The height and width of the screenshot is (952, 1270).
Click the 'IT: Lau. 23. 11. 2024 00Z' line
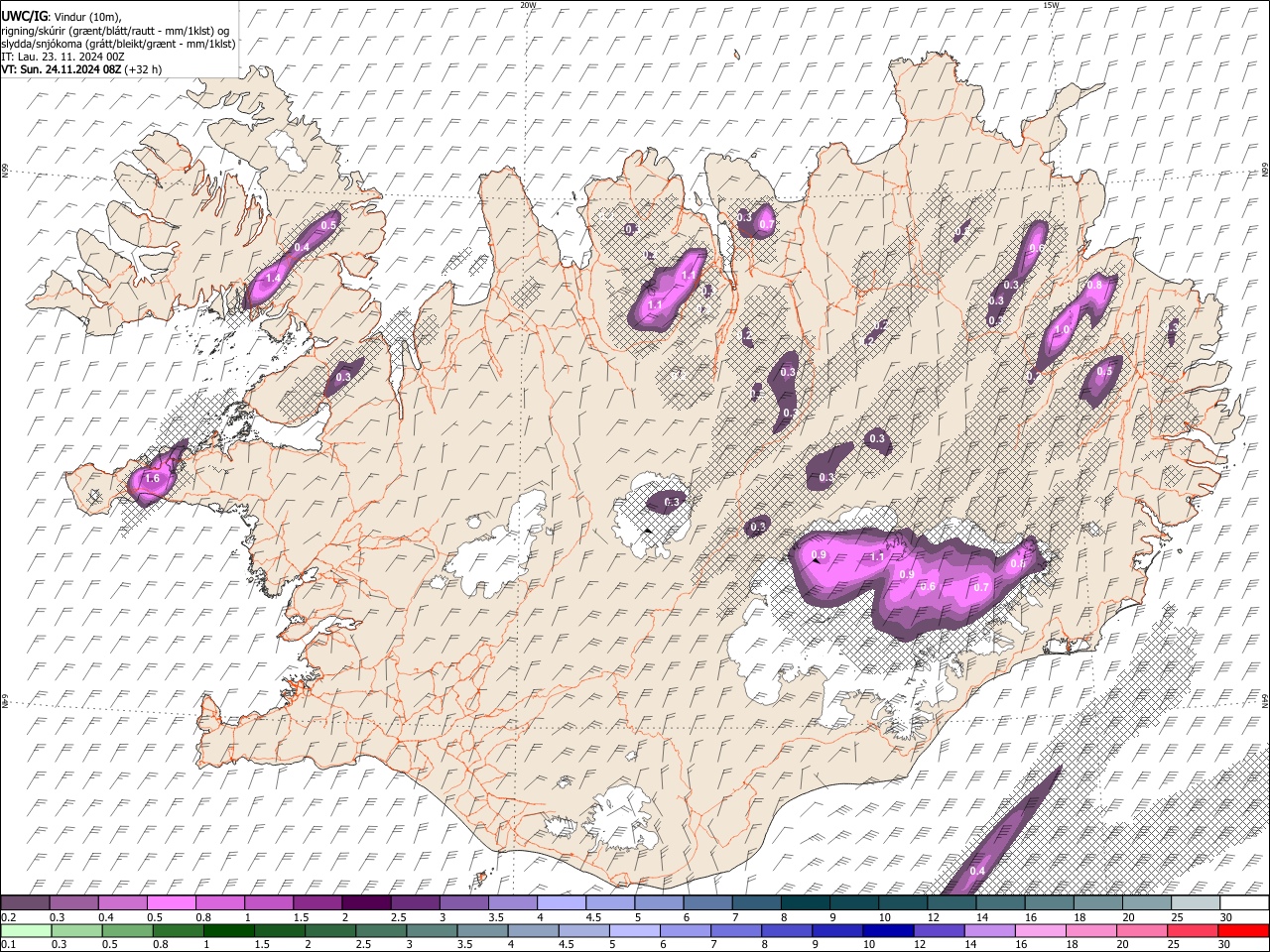(x=63, y=57)
